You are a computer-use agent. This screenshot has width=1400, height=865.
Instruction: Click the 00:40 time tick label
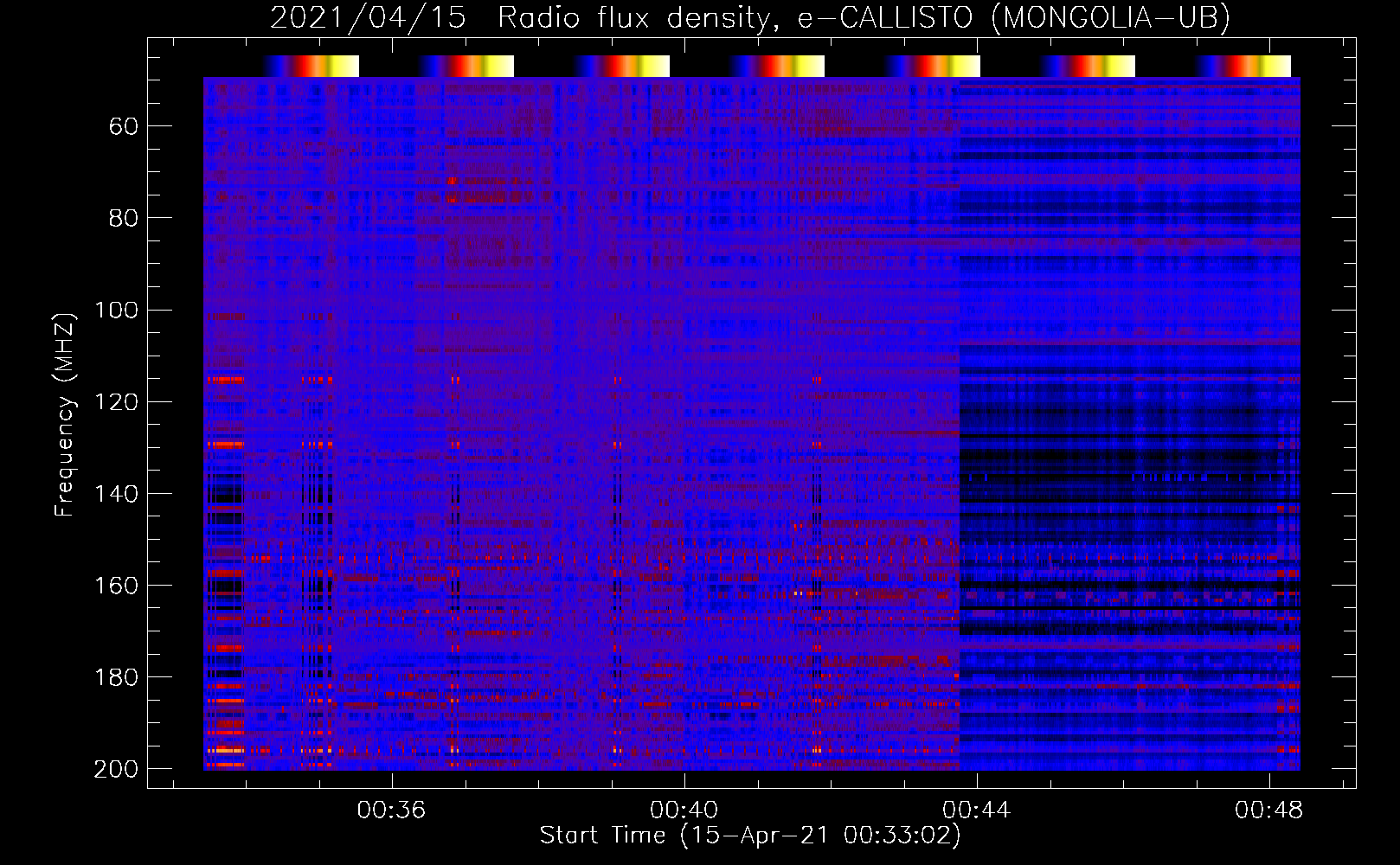(684, 810)
